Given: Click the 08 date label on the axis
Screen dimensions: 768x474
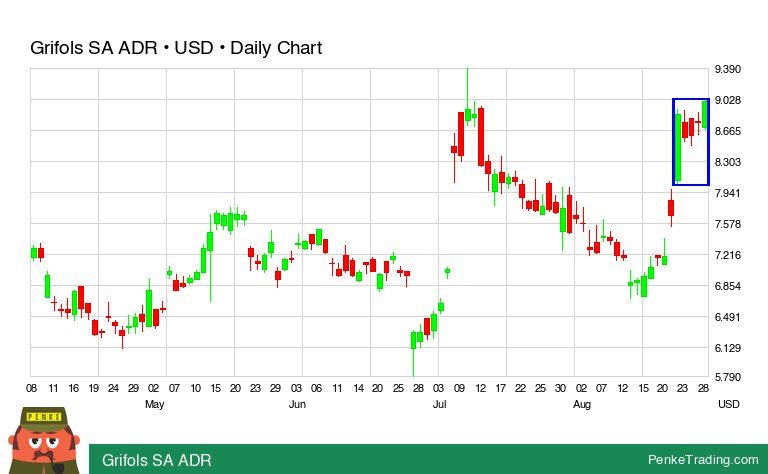Looking at the screenshot, I should (x=31, y=388).
